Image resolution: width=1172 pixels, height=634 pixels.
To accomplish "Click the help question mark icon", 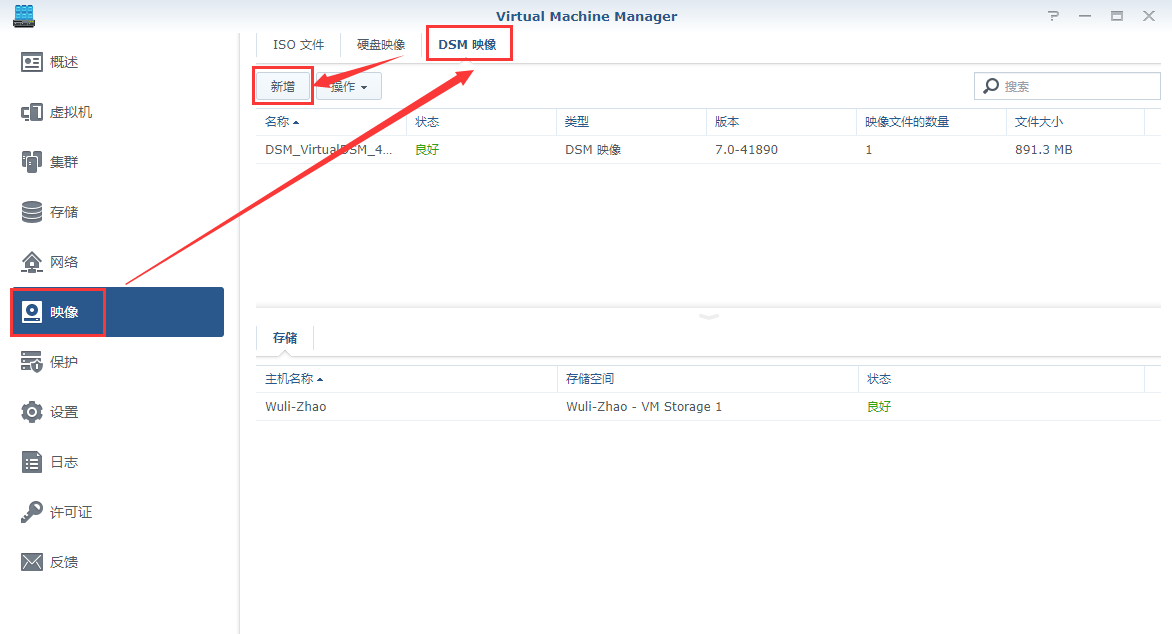I will point(1053,16).
